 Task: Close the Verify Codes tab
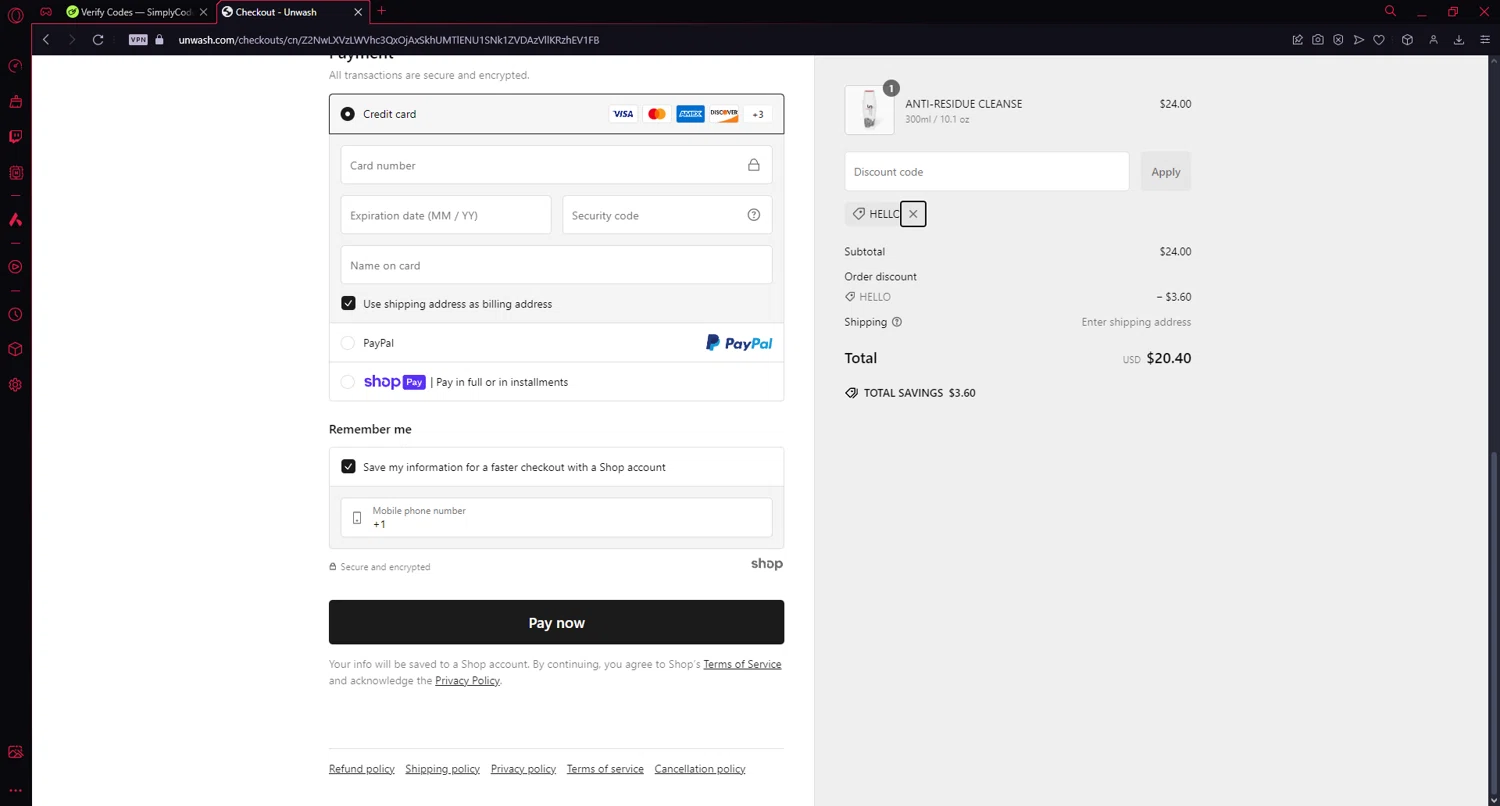pyautogui.click(x=204, y=12)
